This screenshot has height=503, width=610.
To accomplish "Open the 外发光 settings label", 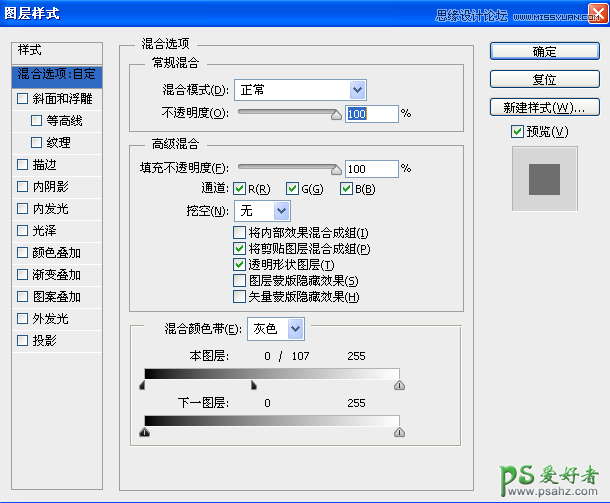I will point(51,319).
